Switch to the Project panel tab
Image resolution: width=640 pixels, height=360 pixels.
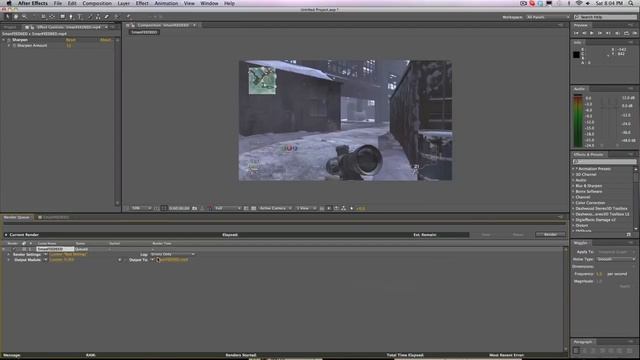point(10,27)
